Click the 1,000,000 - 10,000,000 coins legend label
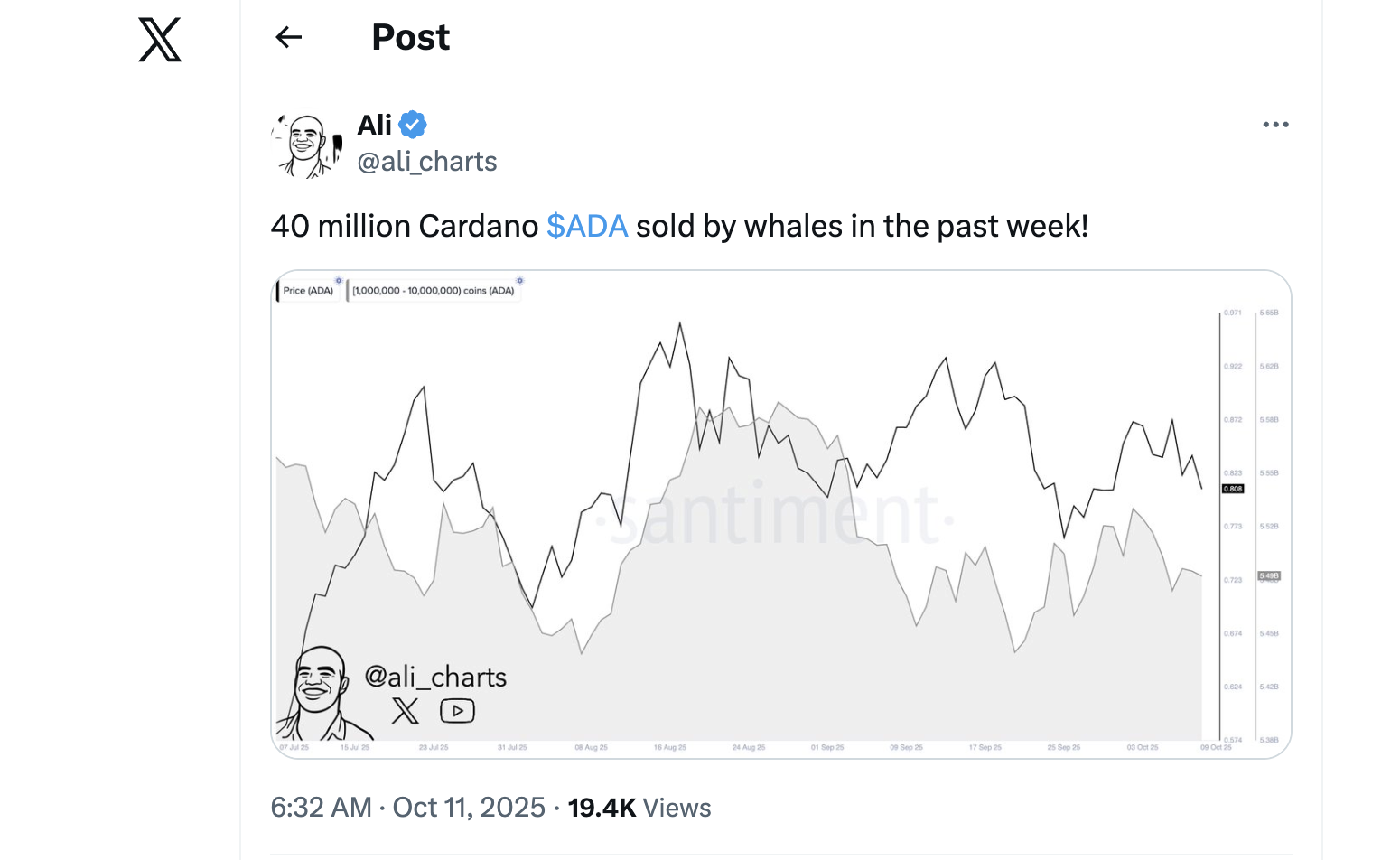Viewport: 1400px width, 860px height. click(434, 291)
